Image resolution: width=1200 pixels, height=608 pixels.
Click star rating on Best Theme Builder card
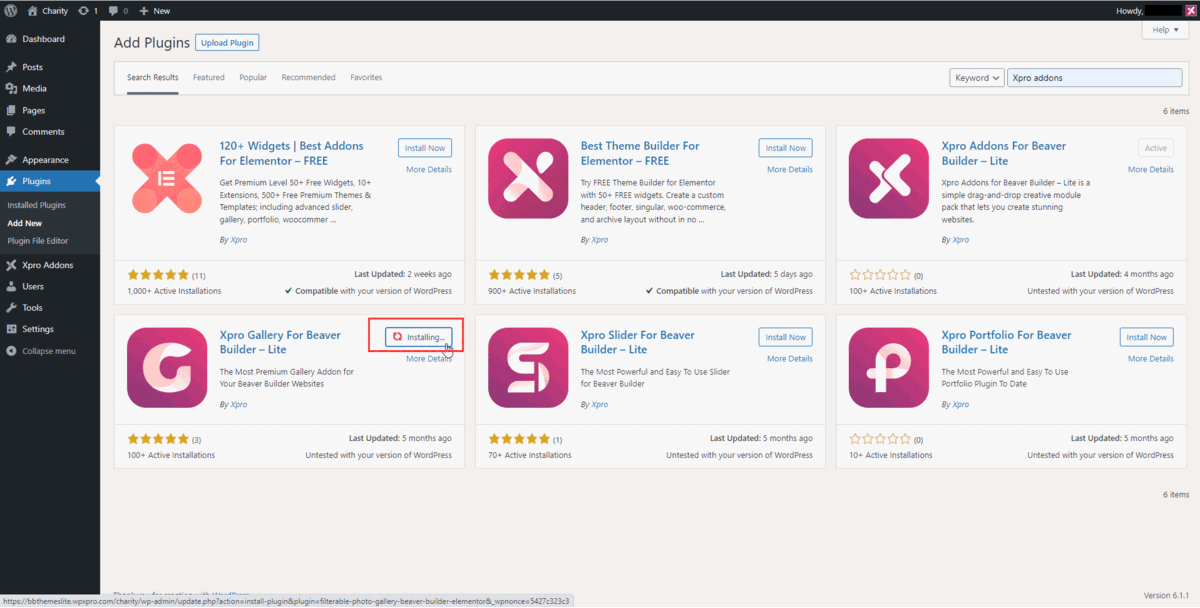tap(519, 275)
